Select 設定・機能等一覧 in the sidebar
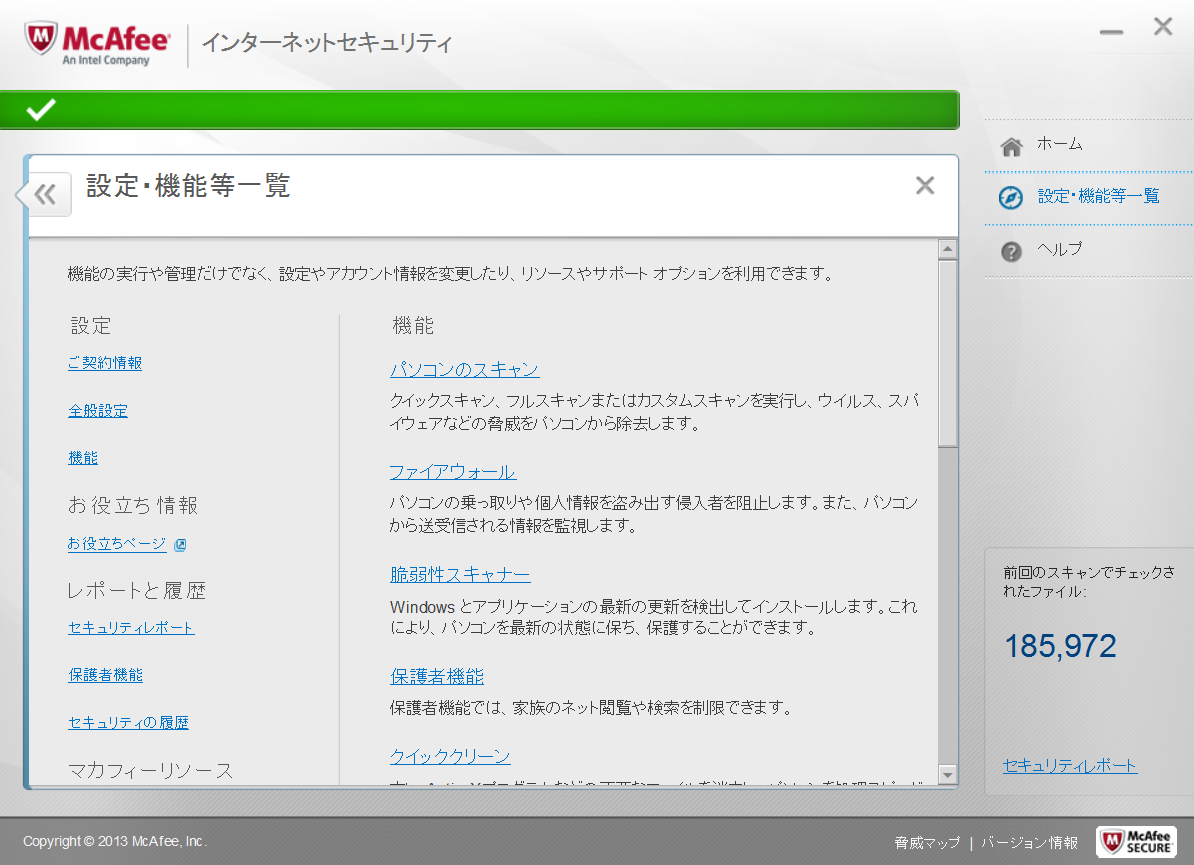 click(1098, 196)
